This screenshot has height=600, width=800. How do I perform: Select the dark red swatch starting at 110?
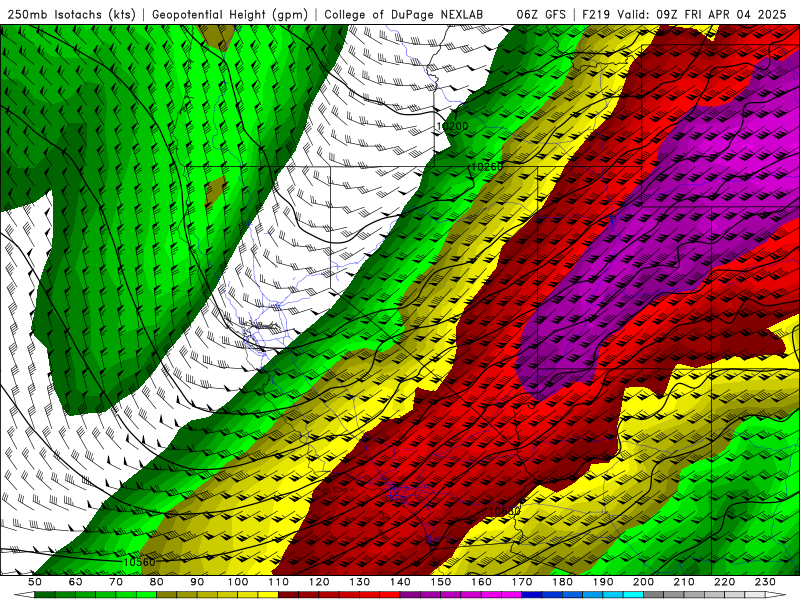tap(289, 595)
